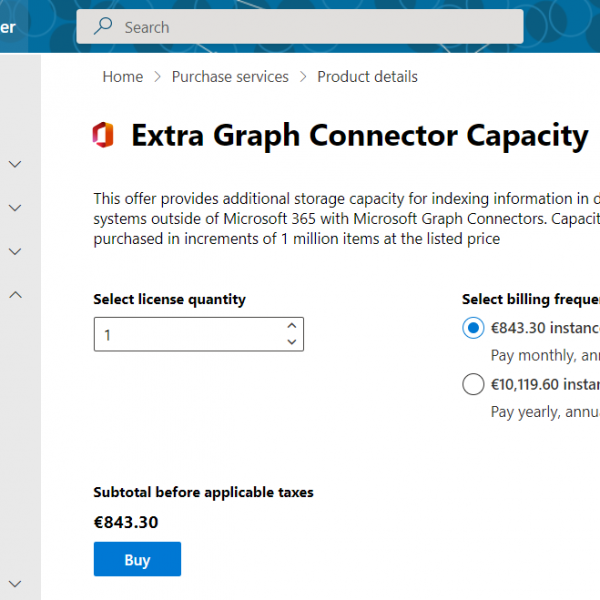Screen dimensions: 600x600
Task: Open the Purchase services breadcrumb link
Action: 230,77
